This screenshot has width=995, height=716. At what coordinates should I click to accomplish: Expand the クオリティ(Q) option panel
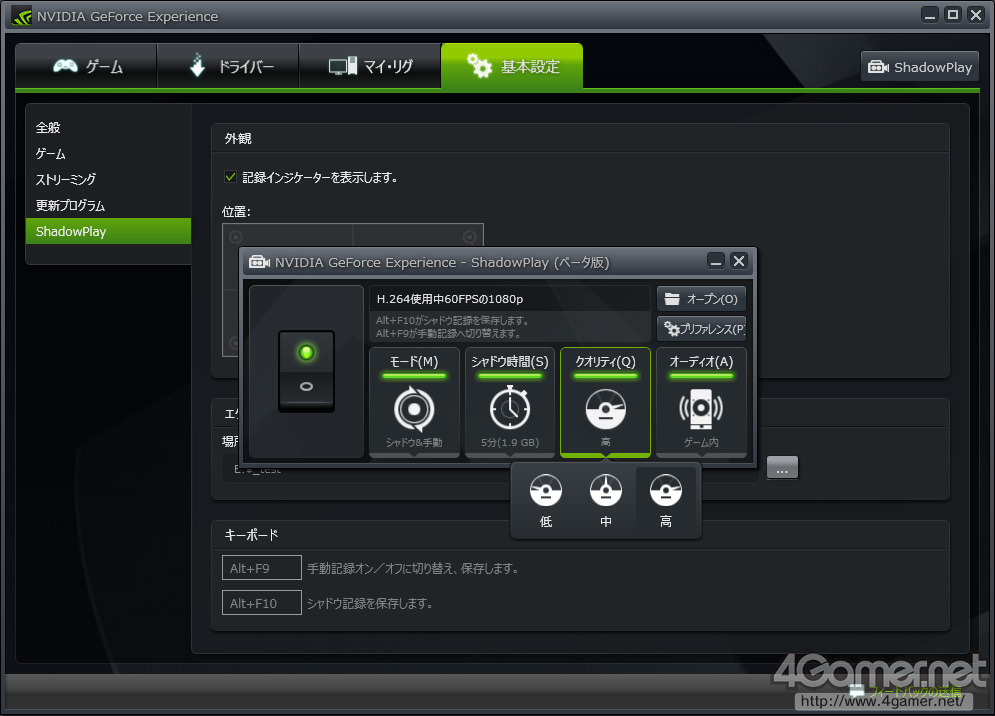coord(605,402)
